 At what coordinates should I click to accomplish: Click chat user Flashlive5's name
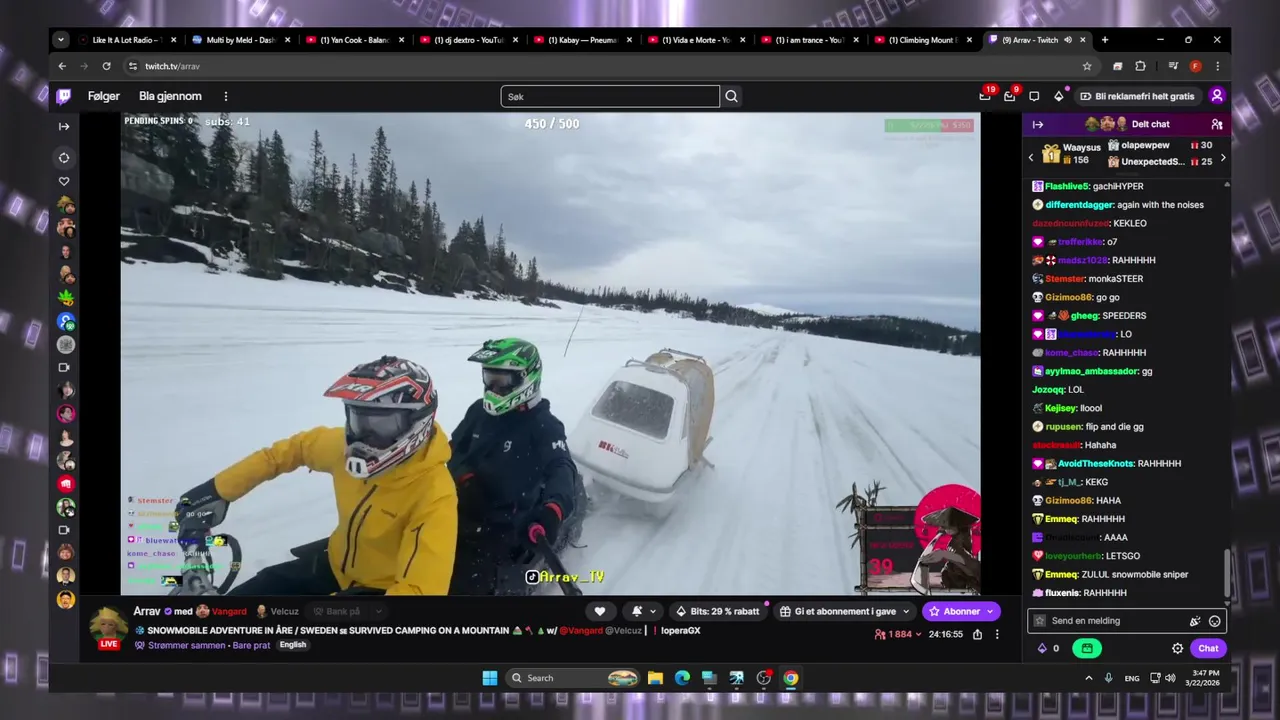tap(1066, 186)
